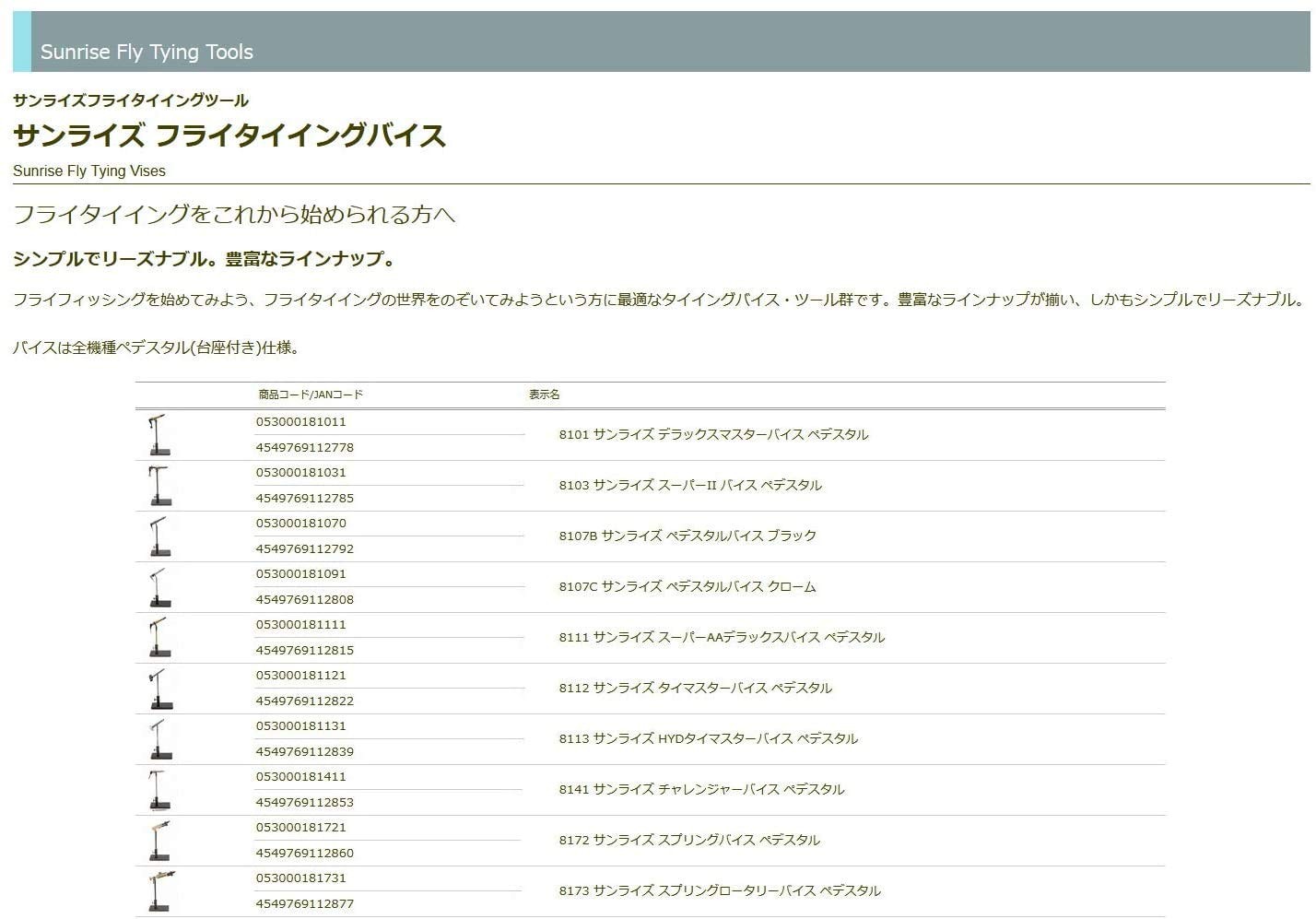Image resolution: width=1316 pixels, height=919 pixels.
Task: Open the 8111 Super-AA Deluxe Vise thumbnail
Action: pos(159,638)
